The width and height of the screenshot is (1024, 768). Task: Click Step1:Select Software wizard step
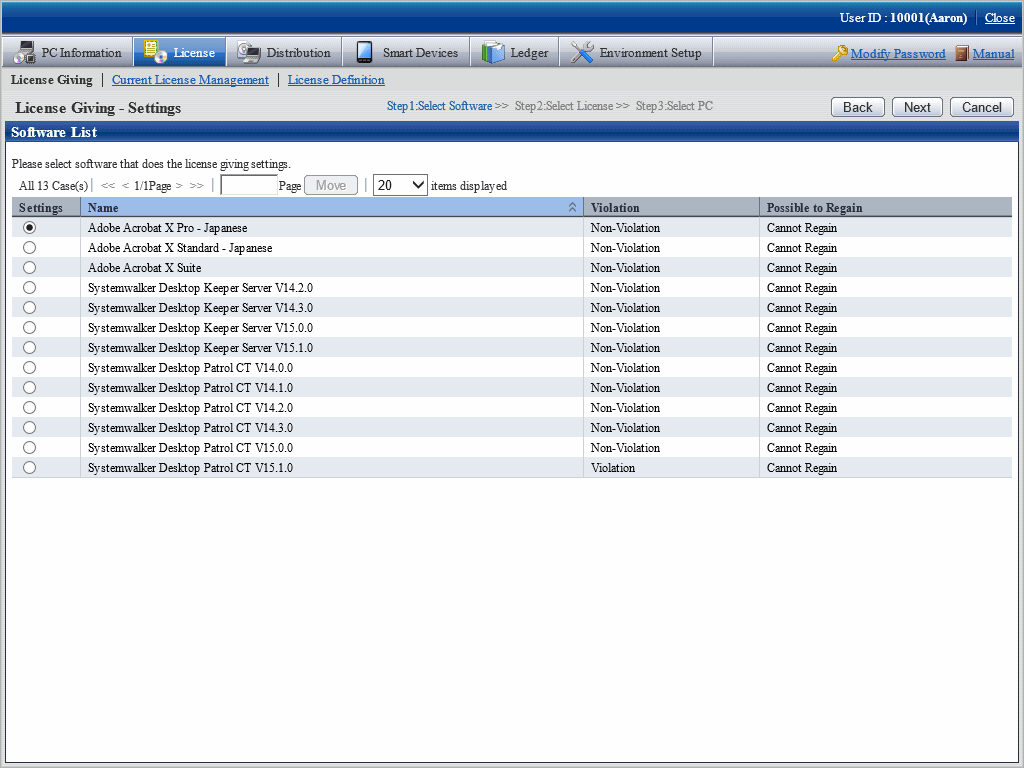pyautogui.click(x=440, y=106)
